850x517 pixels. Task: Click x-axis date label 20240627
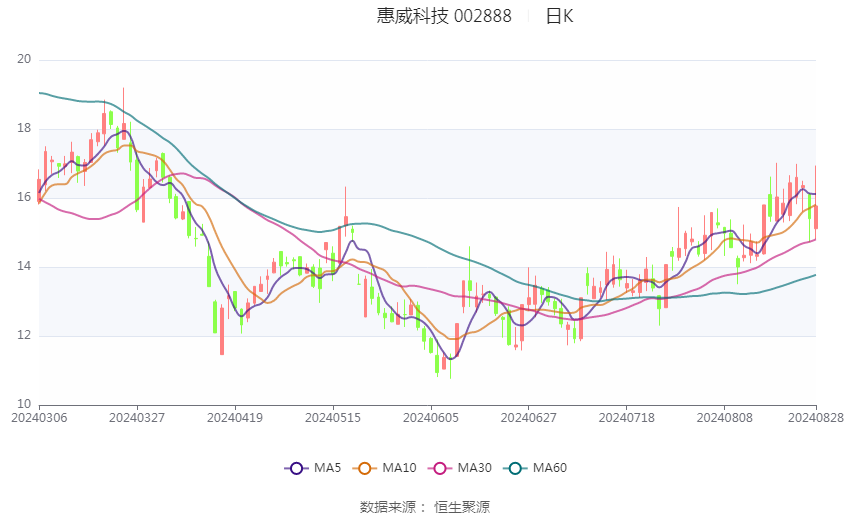(529, 418)
